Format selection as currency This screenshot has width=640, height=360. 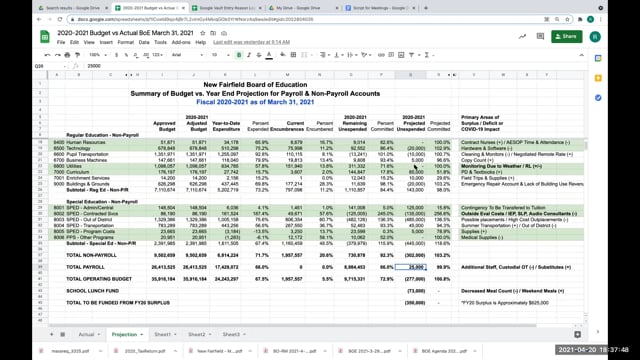(x=116, y=55)
